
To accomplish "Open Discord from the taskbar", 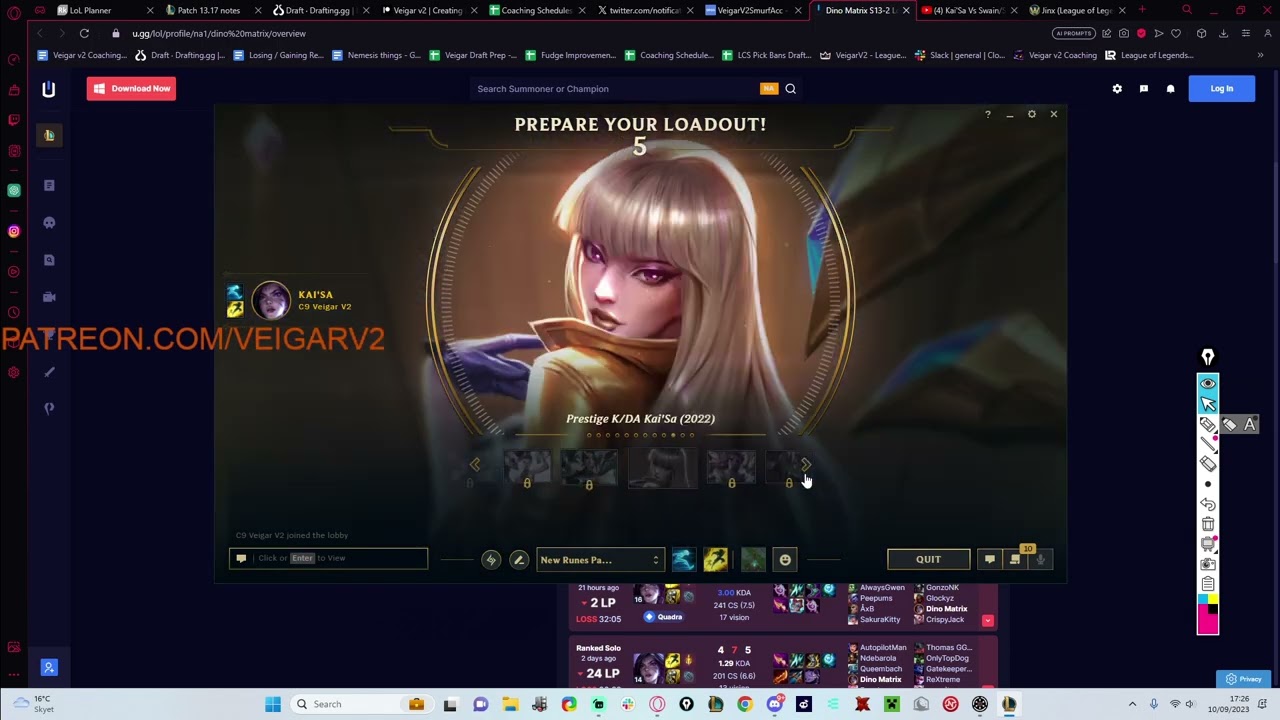I will coord(774,704).
